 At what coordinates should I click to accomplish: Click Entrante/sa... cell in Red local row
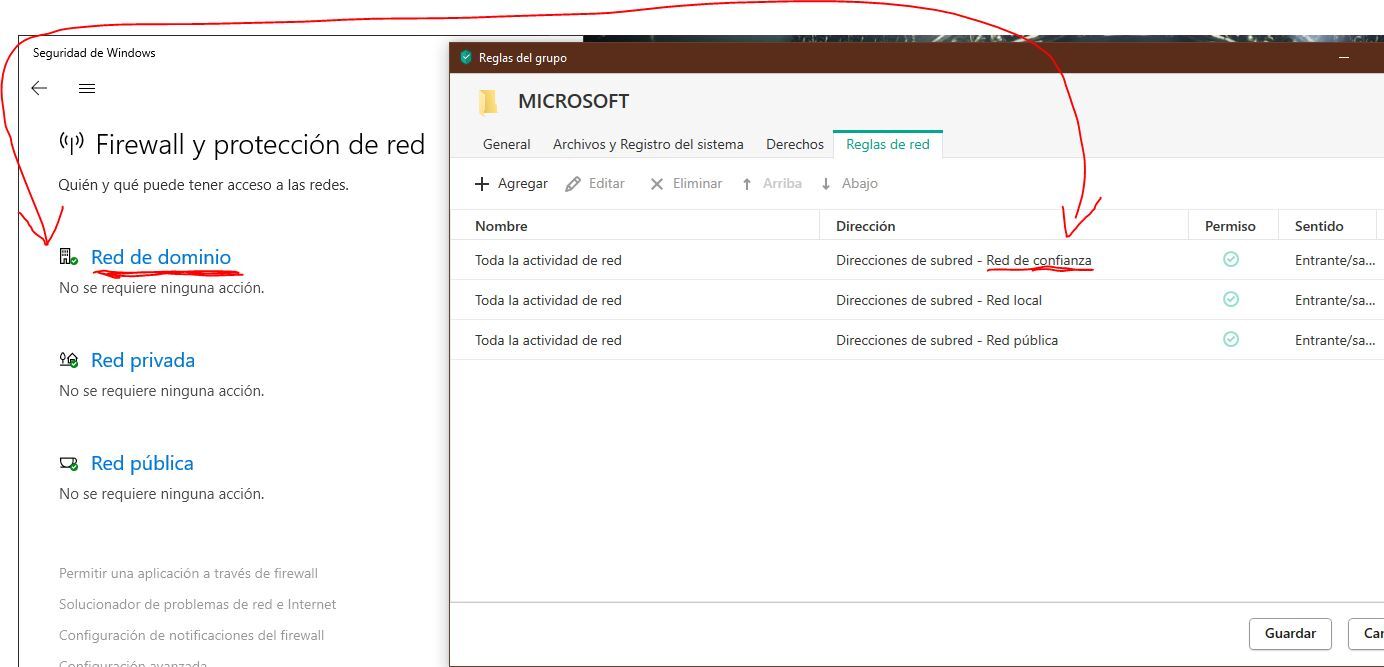pyautogui.click(x=1335, y=300)
